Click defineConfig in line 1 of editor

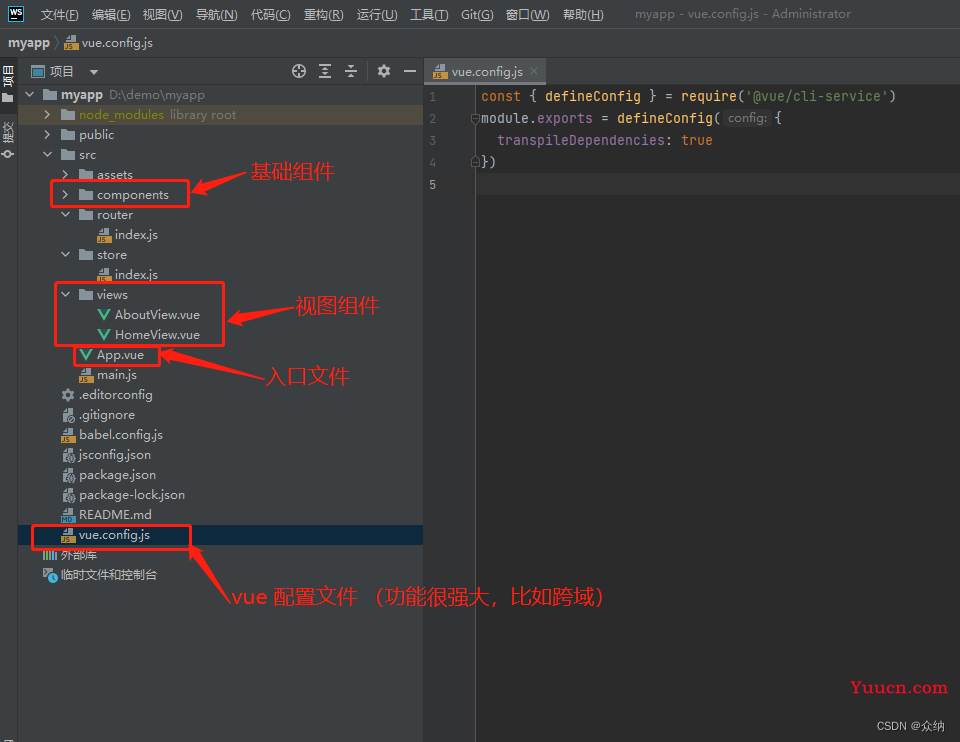point(593,96)
